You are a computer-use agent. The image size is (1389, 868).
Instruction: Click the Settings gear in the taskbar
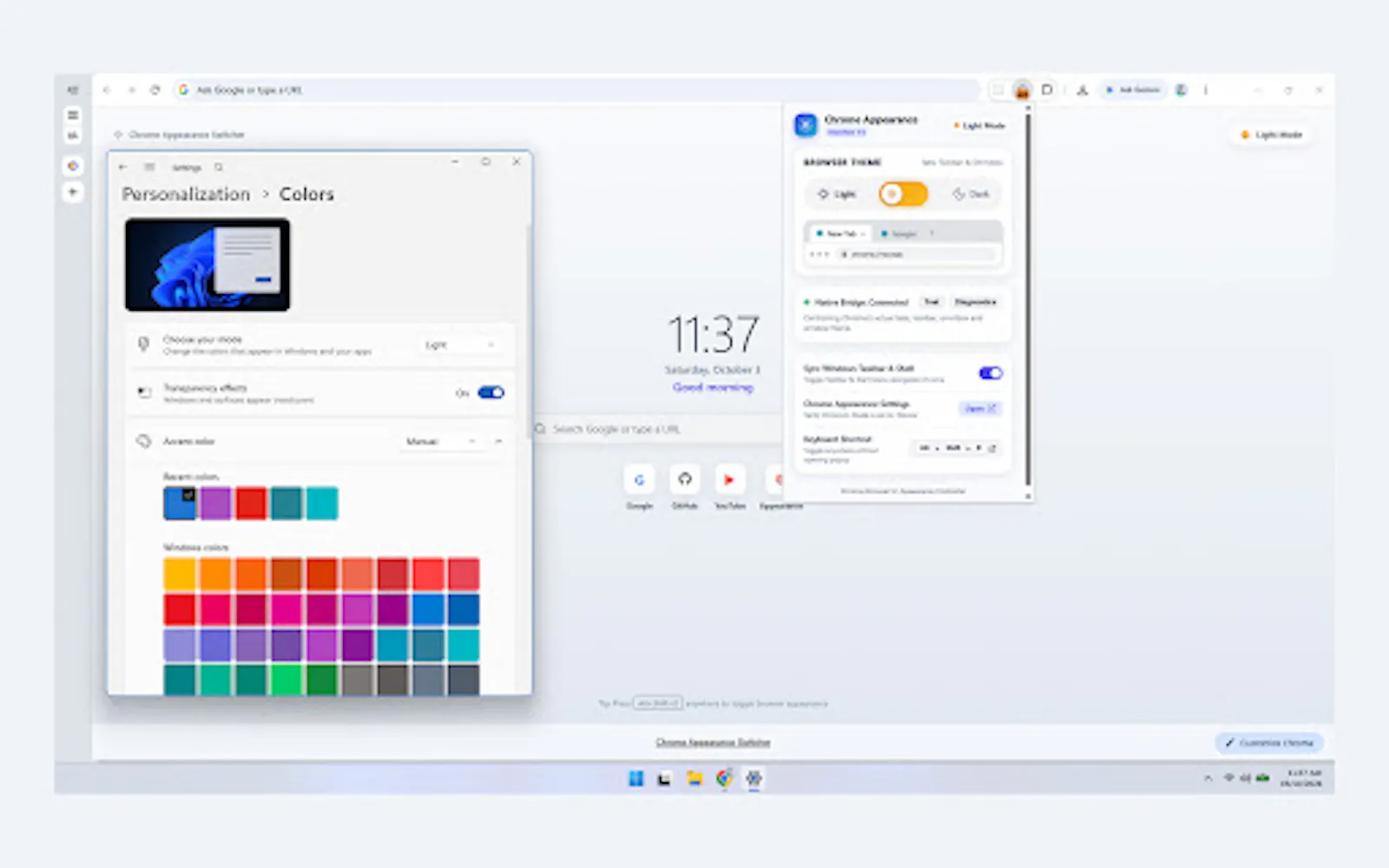click(x=754, y=779)
